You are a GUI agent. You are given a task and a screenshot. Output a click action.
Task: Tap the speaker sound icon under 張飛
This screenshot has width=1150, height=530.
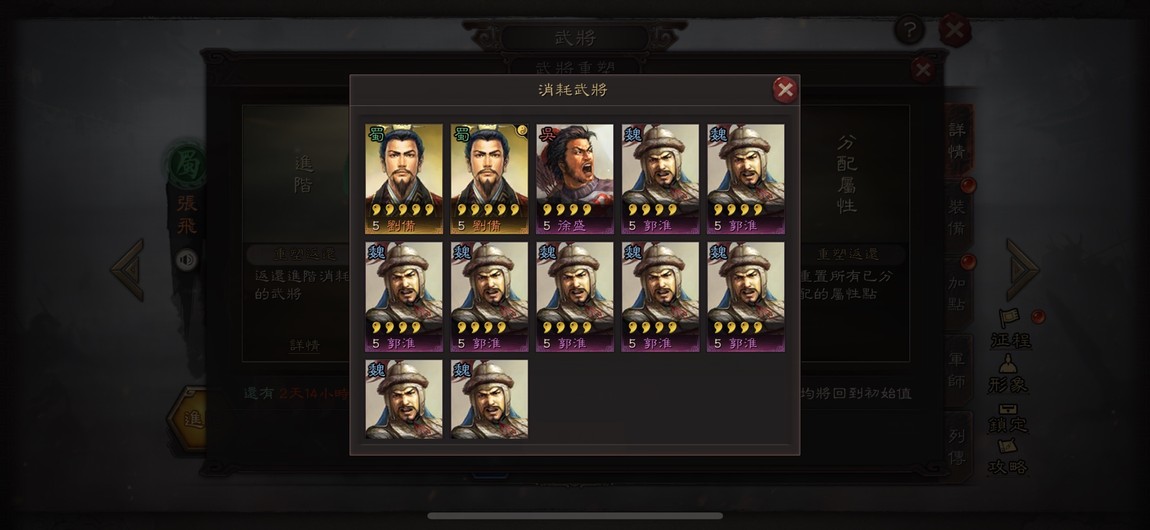186,260
